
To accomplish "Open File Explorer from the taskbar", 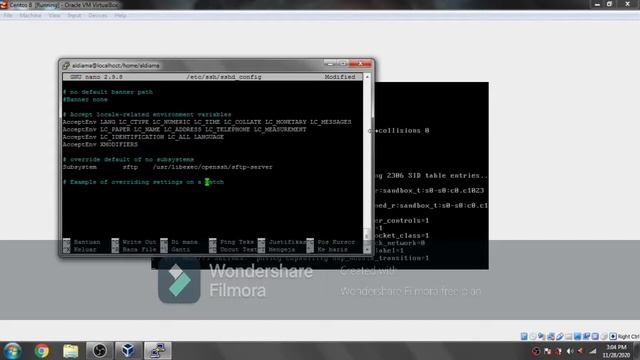I will coord(71,351).
